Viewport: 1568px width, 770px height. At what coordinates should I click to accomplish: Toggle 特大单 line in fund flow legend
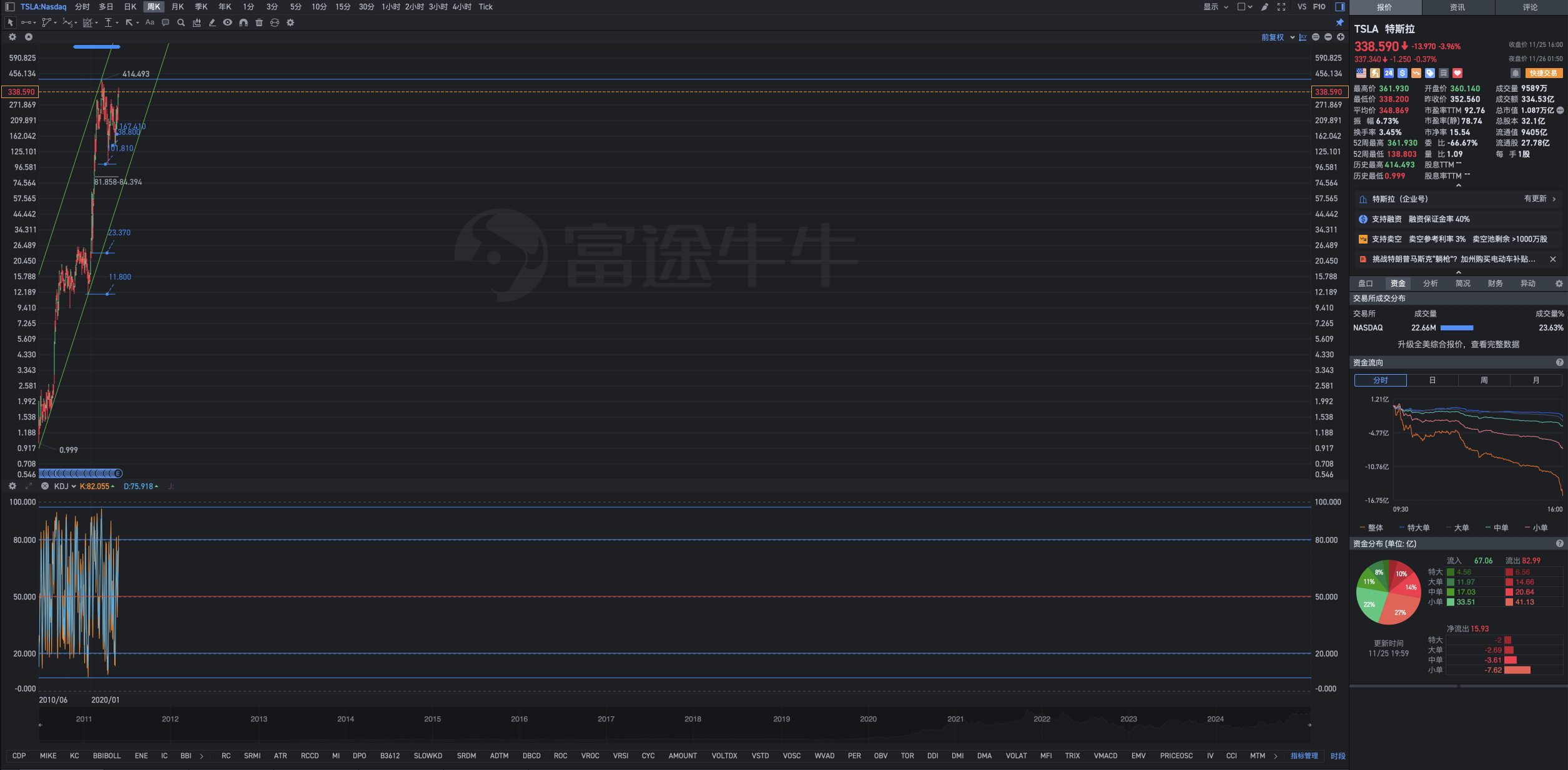[x=1414, y=528]
